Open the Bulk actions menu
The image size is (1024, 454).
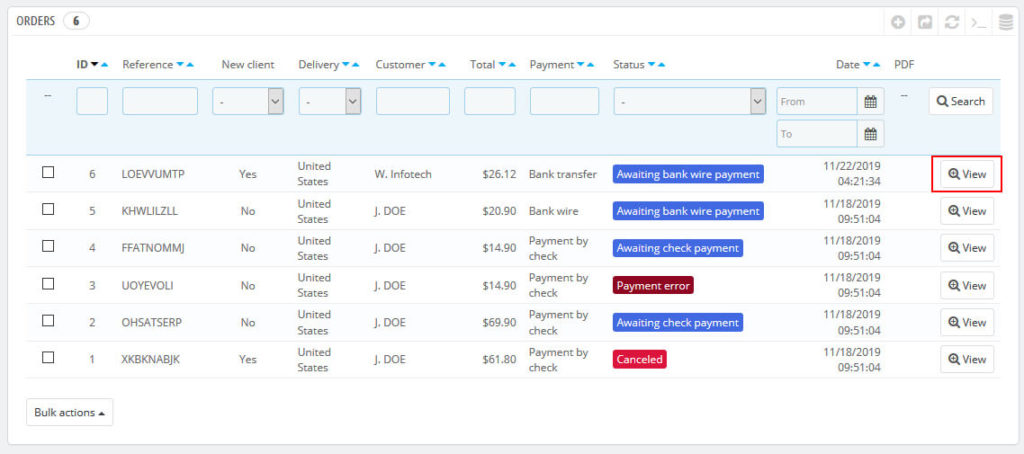[69, 412]
